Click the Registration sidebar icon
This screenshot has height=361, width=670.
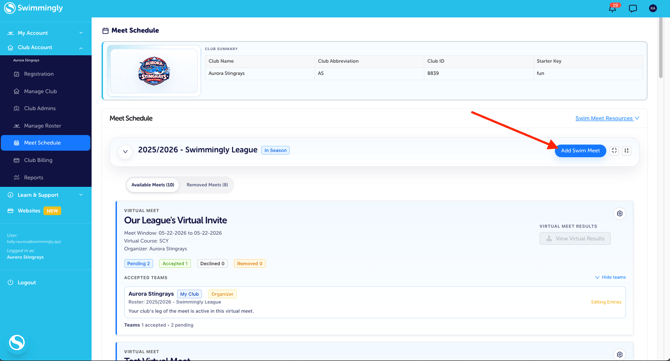(x=16, y=74)
